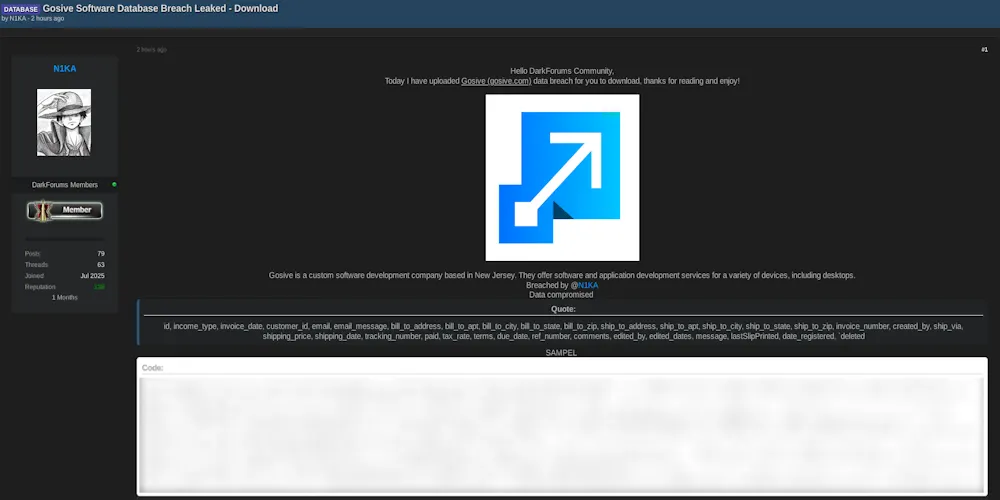Open the thread title "Gosive Software Database Breach Leaked - Download"
Screen dimensions: 1000x500
tap(160, 9)
